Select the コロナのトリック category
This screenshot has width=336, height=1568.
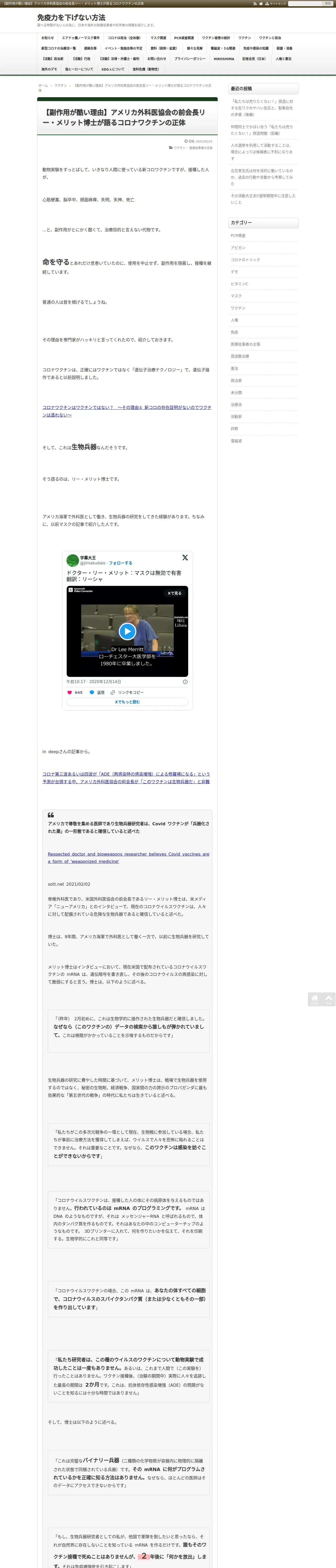click(245, 260)
